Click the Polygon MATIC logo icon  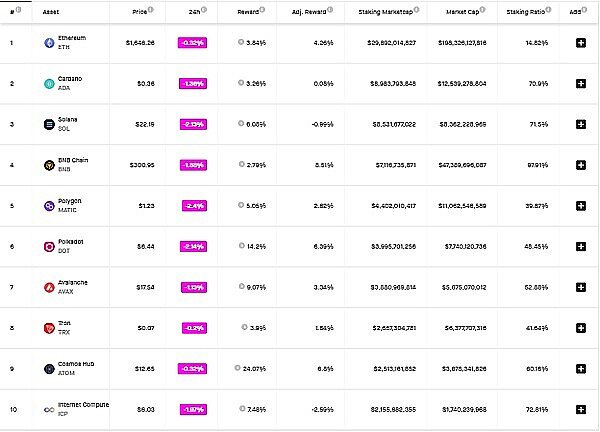[49, 206]
